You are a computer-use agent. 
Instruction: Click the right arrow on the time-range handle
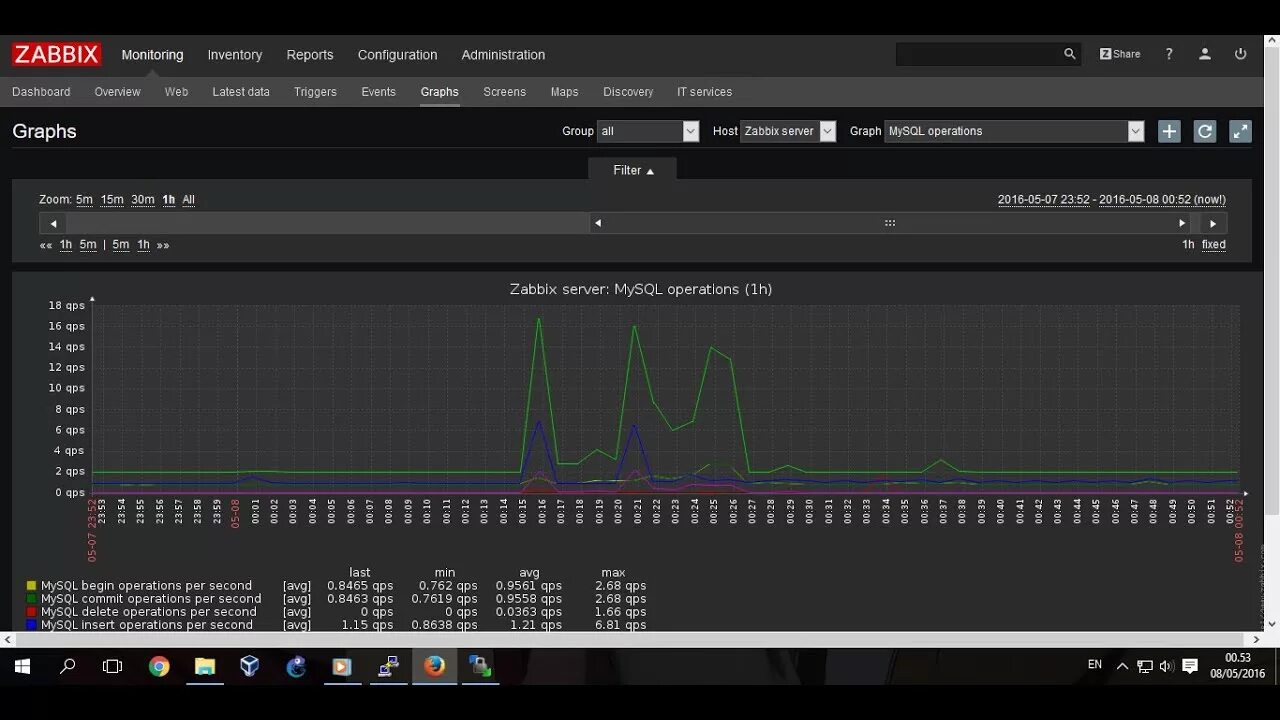[x=1182, y=223]
